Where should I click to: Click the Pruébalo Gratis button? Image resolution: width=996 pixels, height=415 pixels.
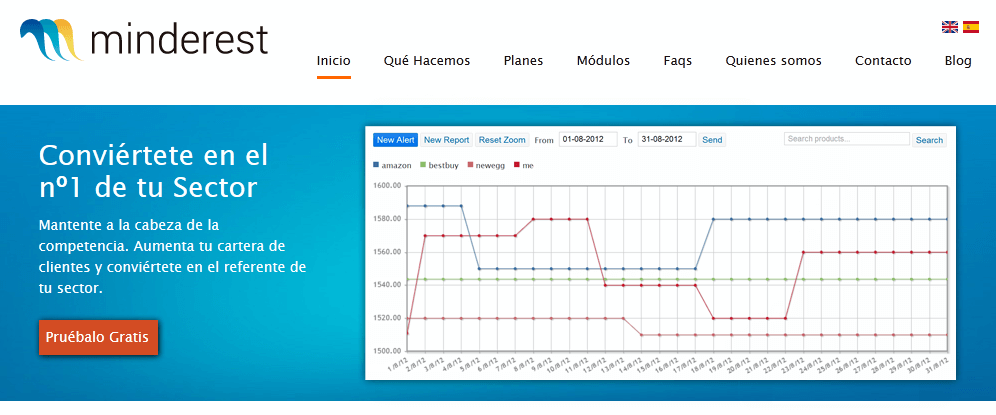point(98,337)
